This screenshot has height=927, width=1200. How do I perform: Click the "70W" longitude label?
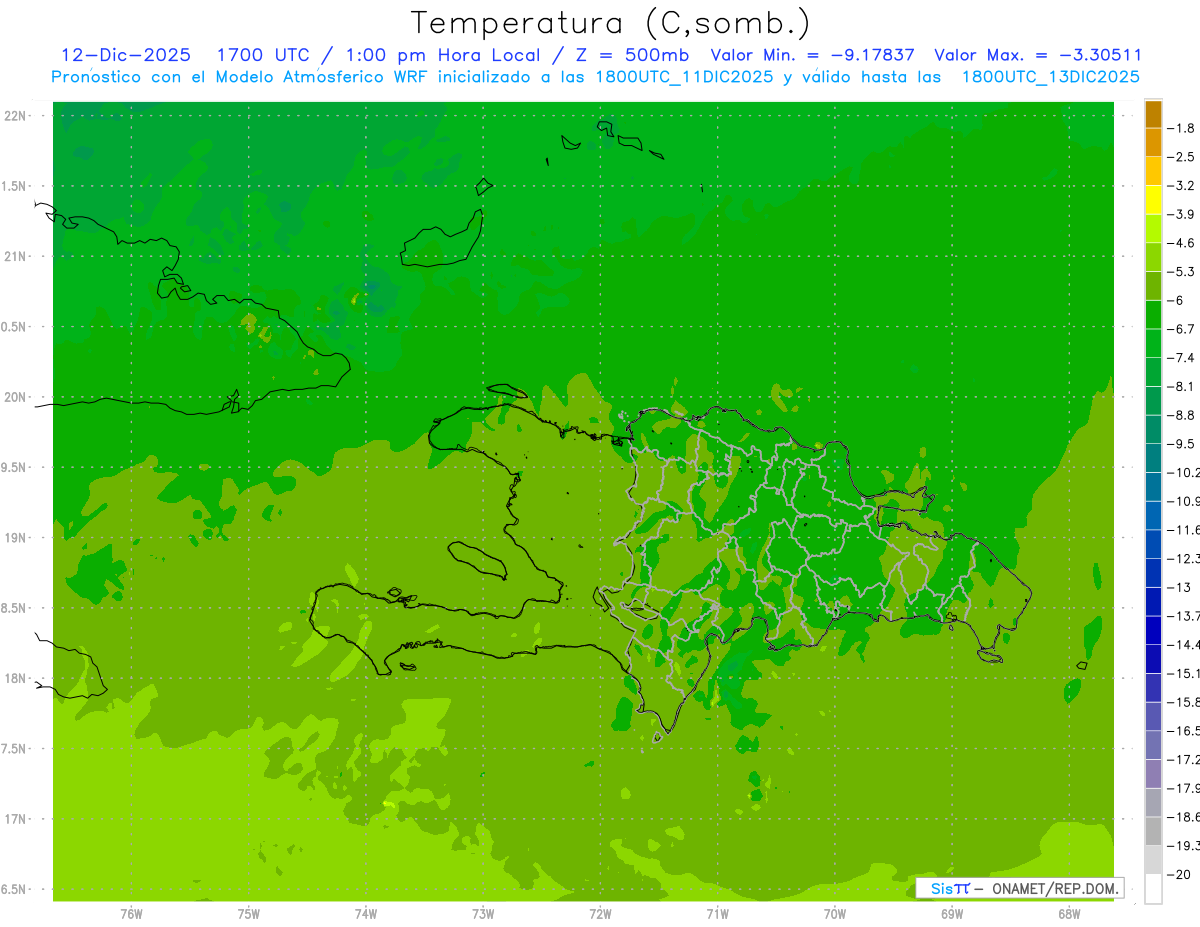pos(835,913)
